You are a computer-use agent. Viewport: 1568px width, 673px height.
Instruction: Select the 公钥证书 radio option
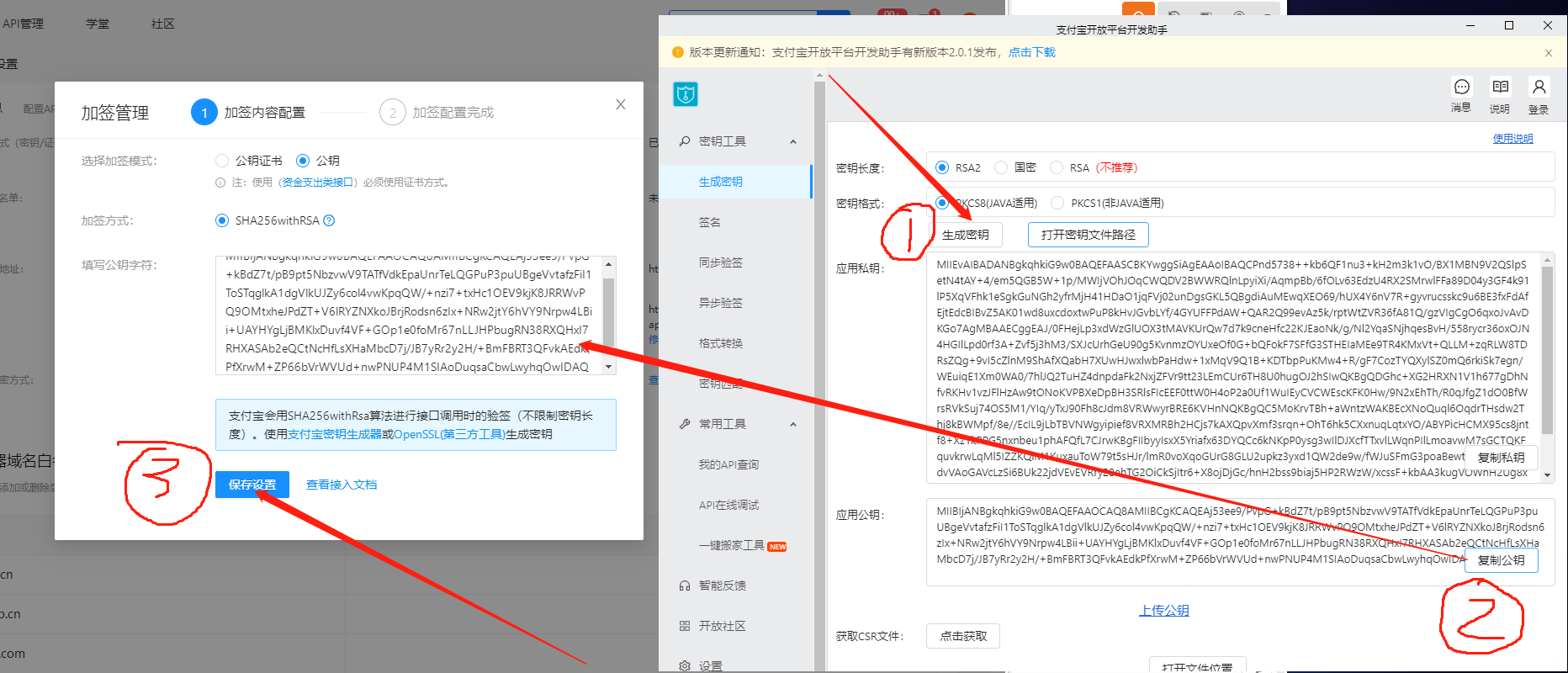click(222, 161)
